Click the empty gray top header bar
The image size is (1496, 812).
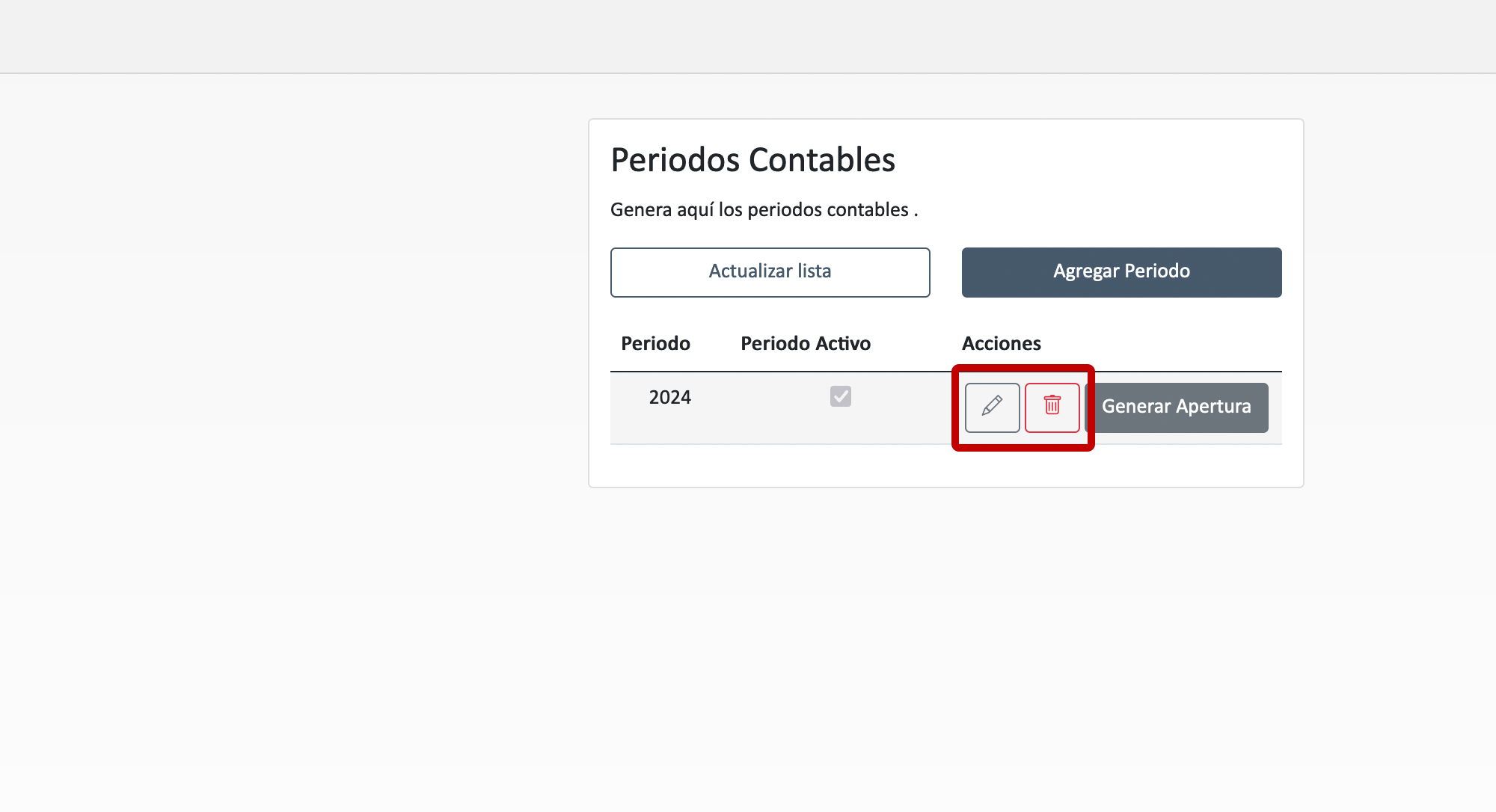pyautogui.click(x=748, y=36)
